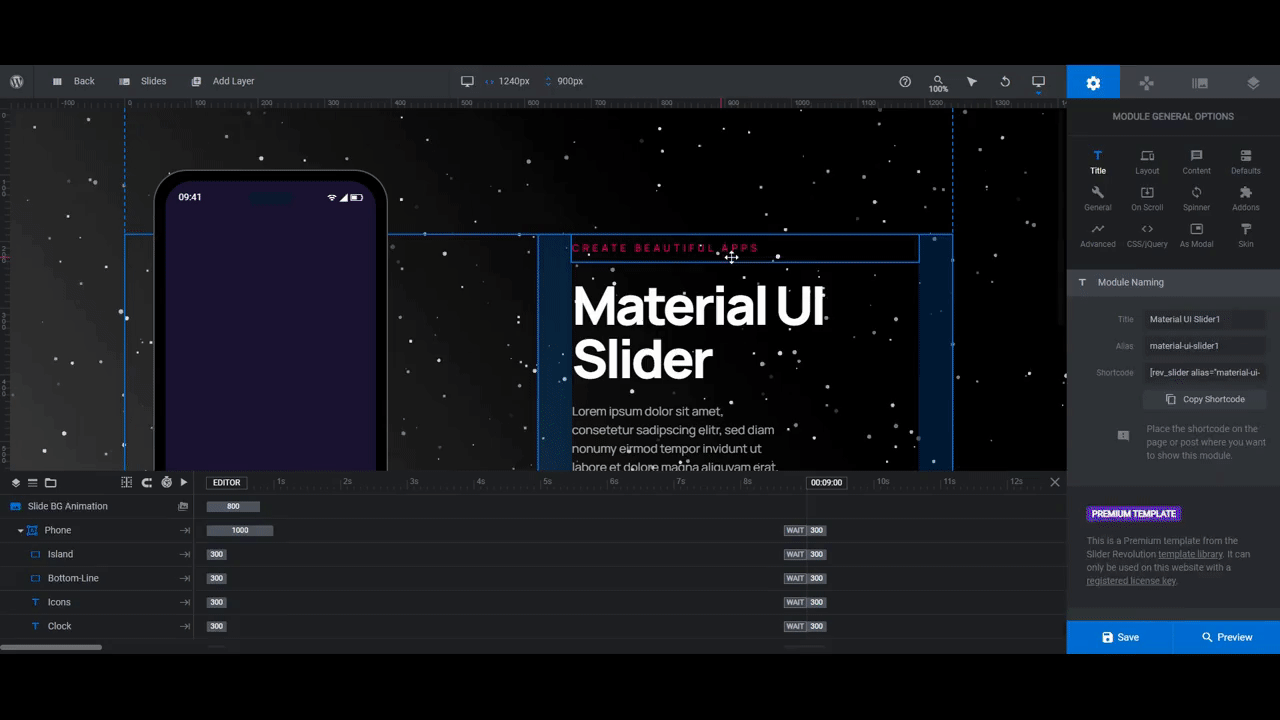Select the Slide BG Animation row
Screen dimensions: 1280x720
(97, 506)
